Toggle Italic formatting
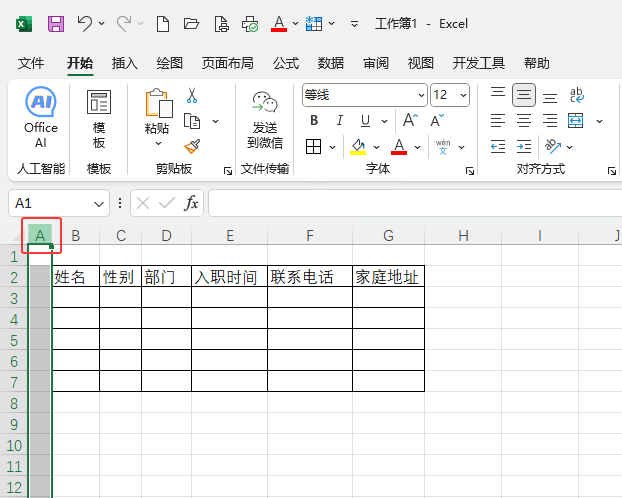This screenshot has width=622, height=498. [x=340, y=120]
